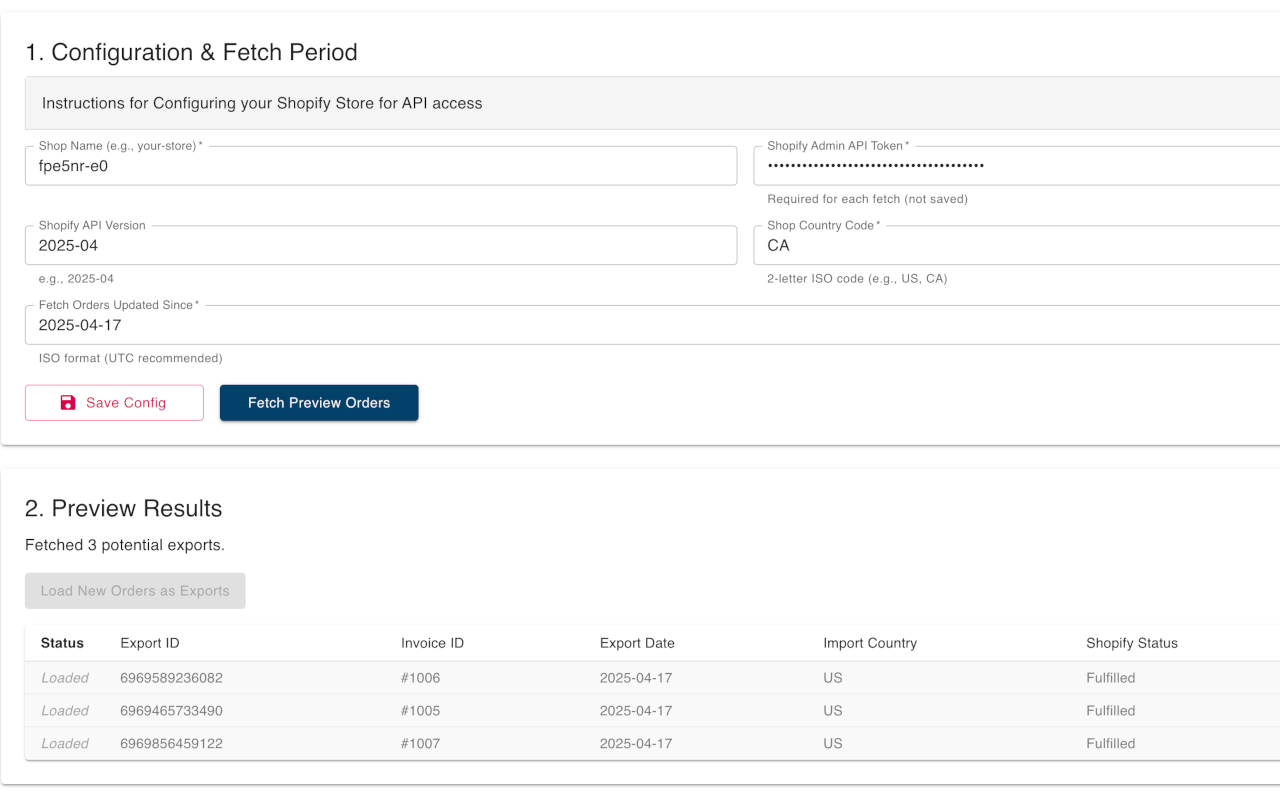Click the save icon in Save Config button
The image size is (1280, 800).
[68, 402]
